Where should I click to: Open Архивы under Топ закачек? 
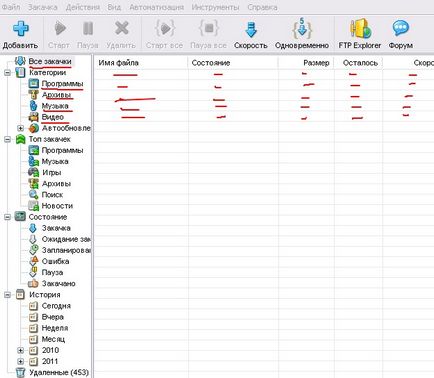tap(56, 184)
